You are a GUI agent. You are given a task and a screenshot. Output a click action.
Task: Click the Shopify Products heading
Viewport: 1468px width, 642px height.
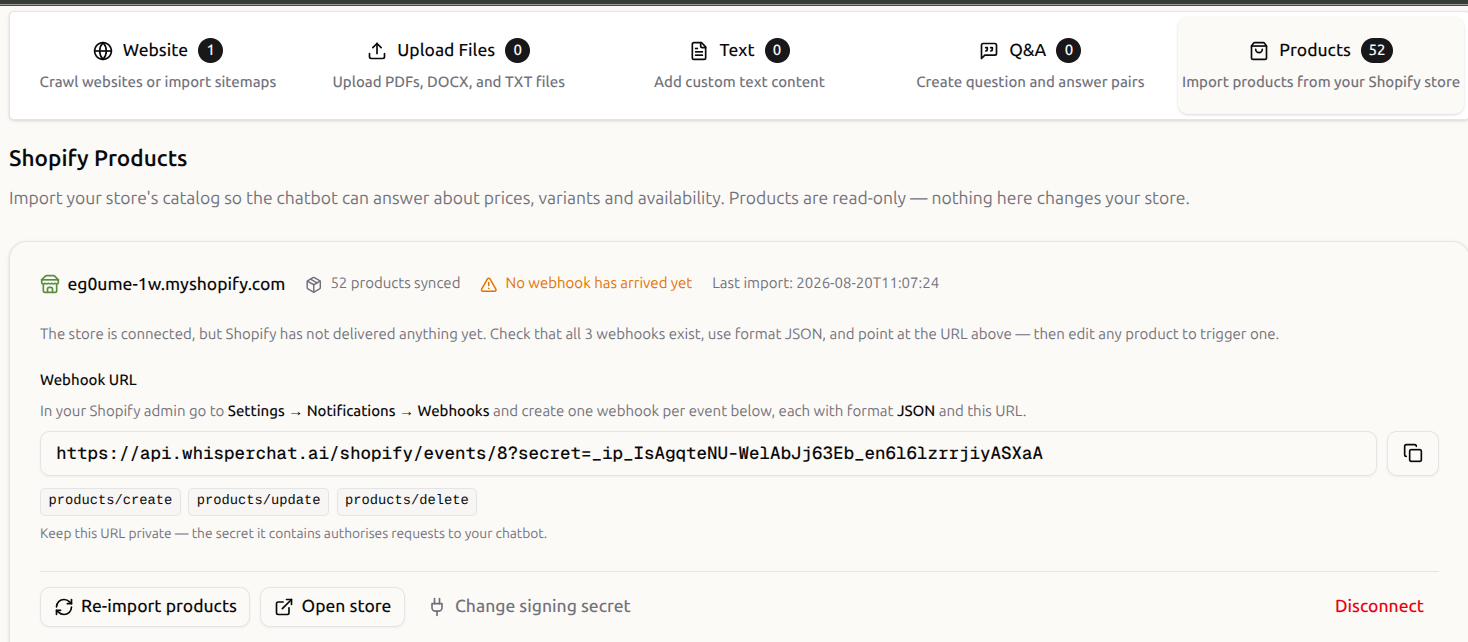coord(98,158)
